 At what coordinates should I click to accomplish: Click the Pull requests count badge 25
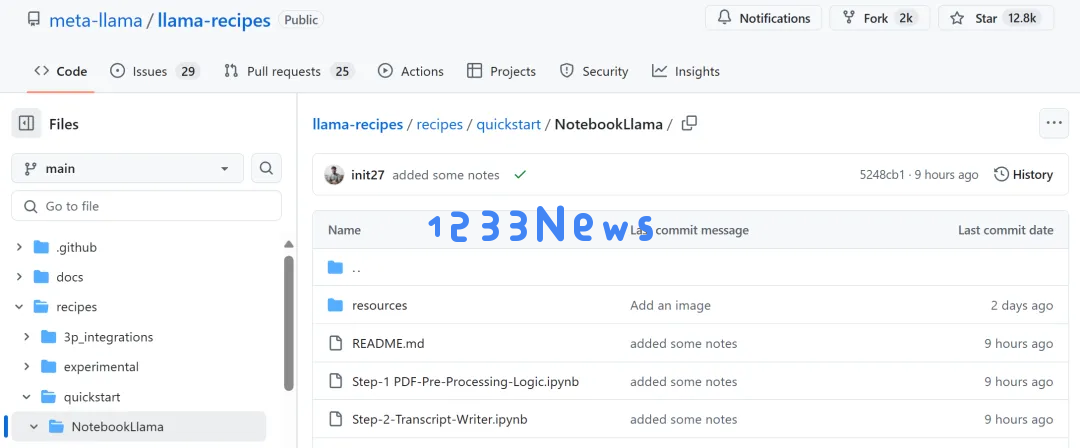click(x=342, y=71)
